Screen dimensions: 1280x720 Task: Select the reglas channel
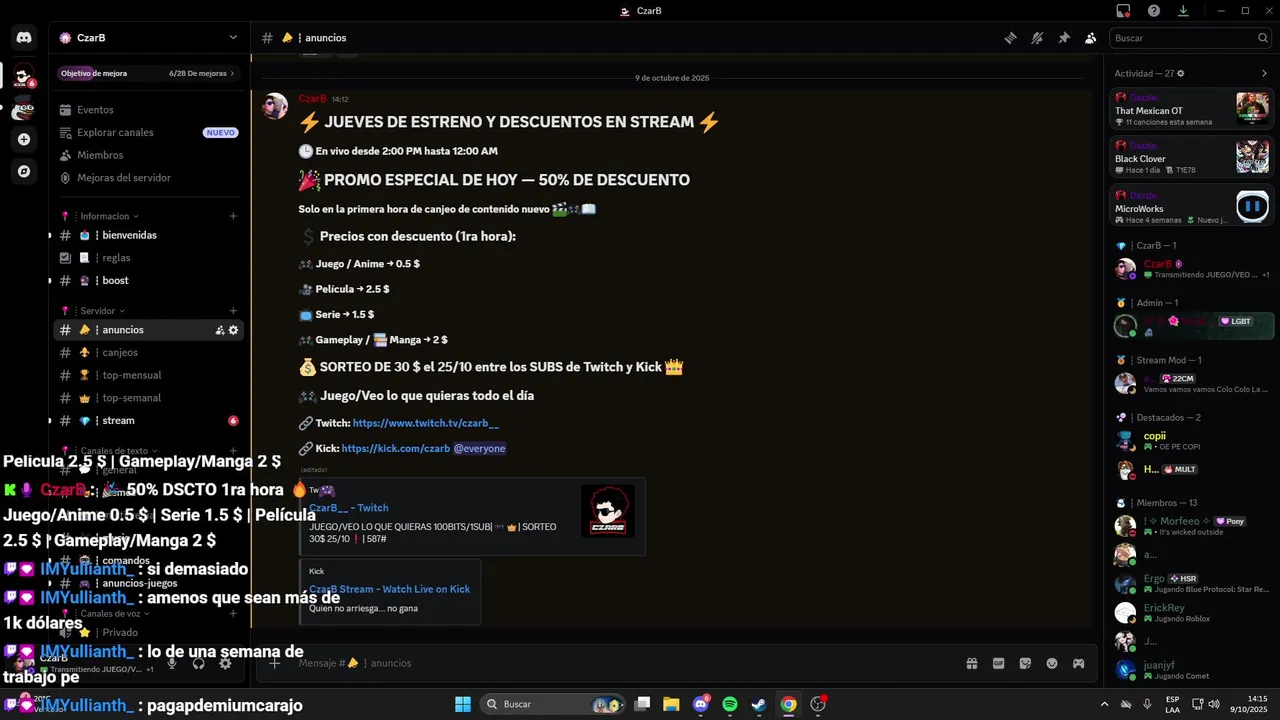pyautogui.click(x=149, y=258)
